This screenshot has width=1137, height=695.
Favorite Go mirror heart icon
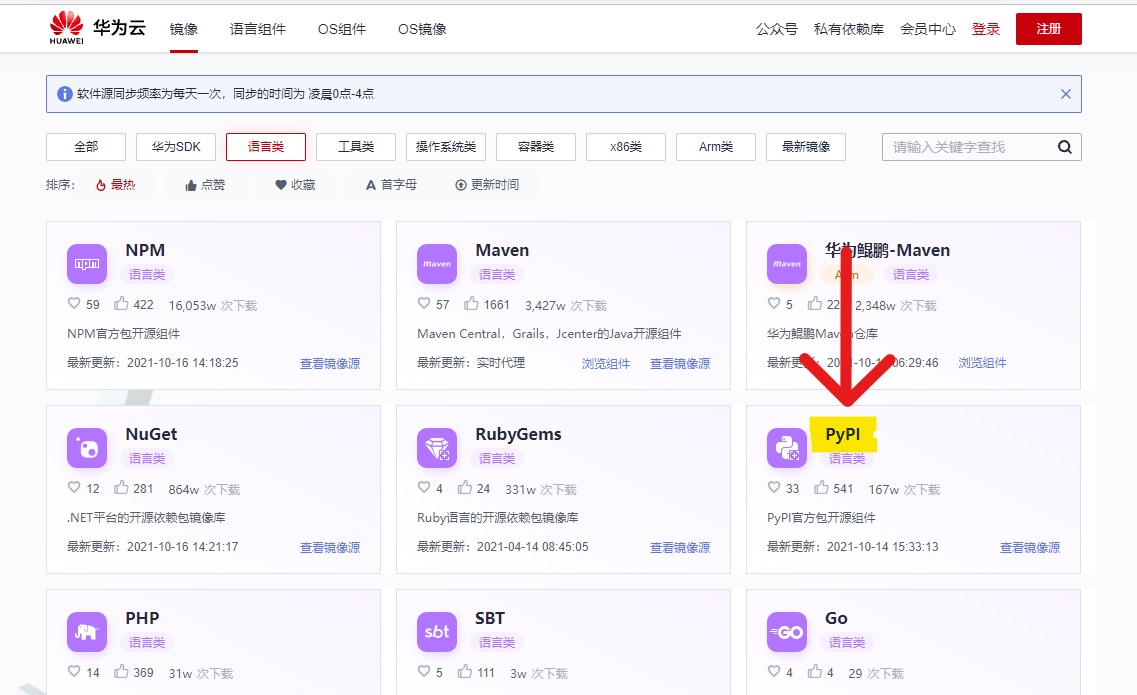pyautogui.click(x=774, y=671)
